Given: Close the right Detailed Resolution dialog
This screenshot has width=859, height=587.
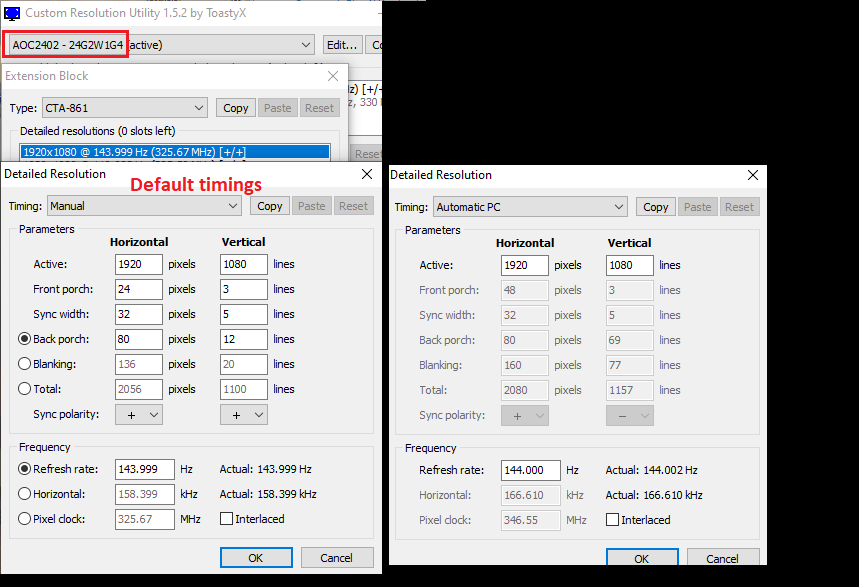Looking at the screenshot, I should point(752,175).
